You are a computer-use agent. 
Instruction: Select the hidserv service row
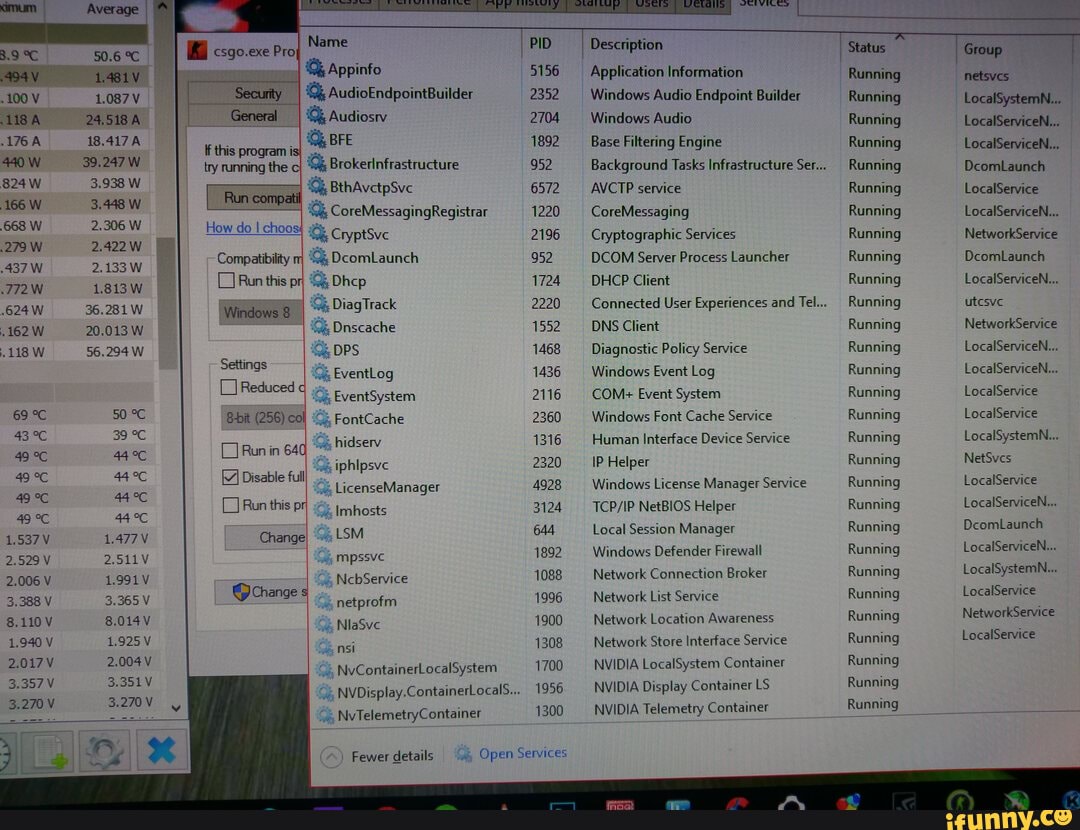(x=689, y=439)
